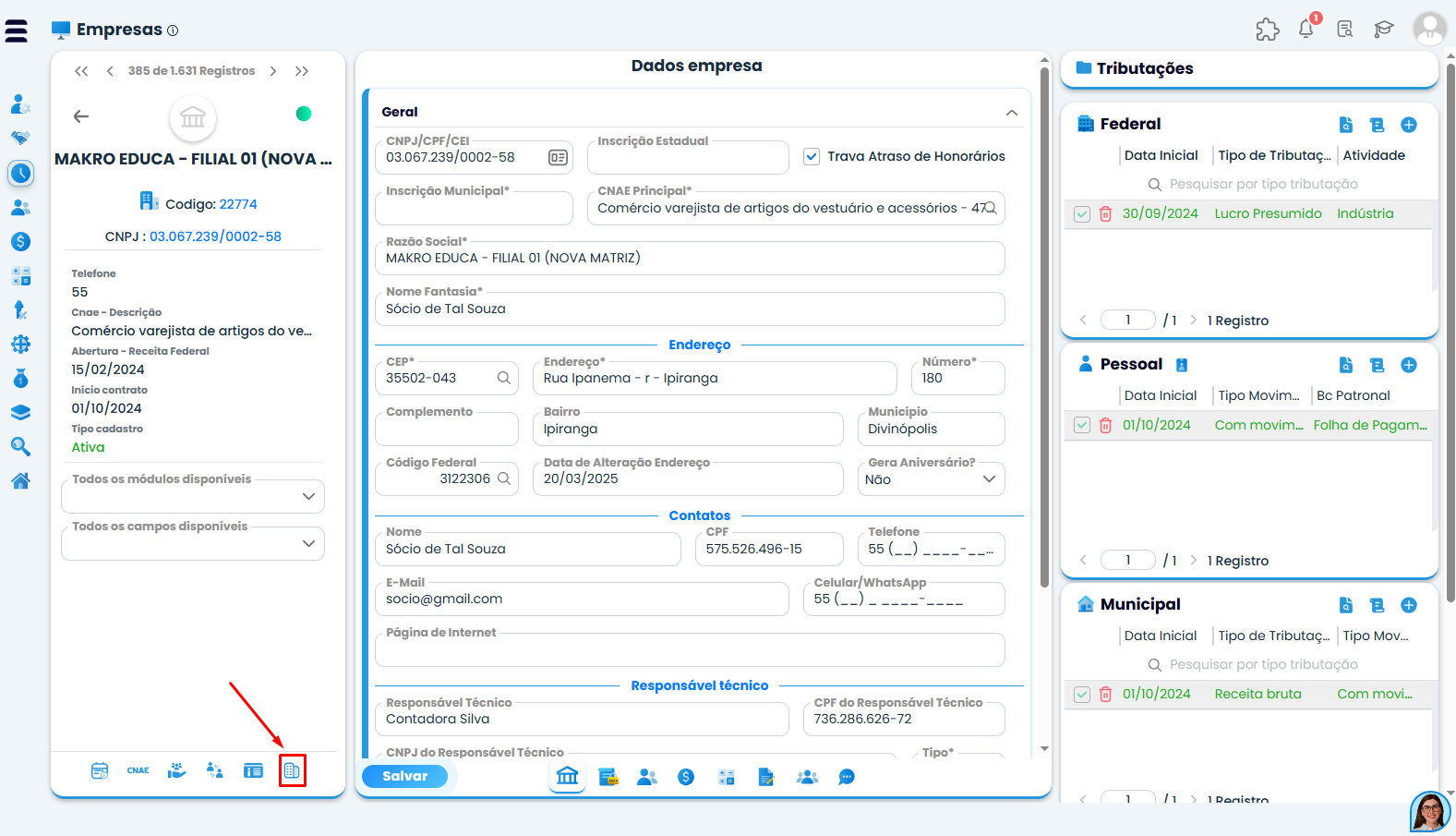Viewport: 1456px width, 836px height.
Task: Open the puzzle piece extensions icon
Action: pos(1268,30)
